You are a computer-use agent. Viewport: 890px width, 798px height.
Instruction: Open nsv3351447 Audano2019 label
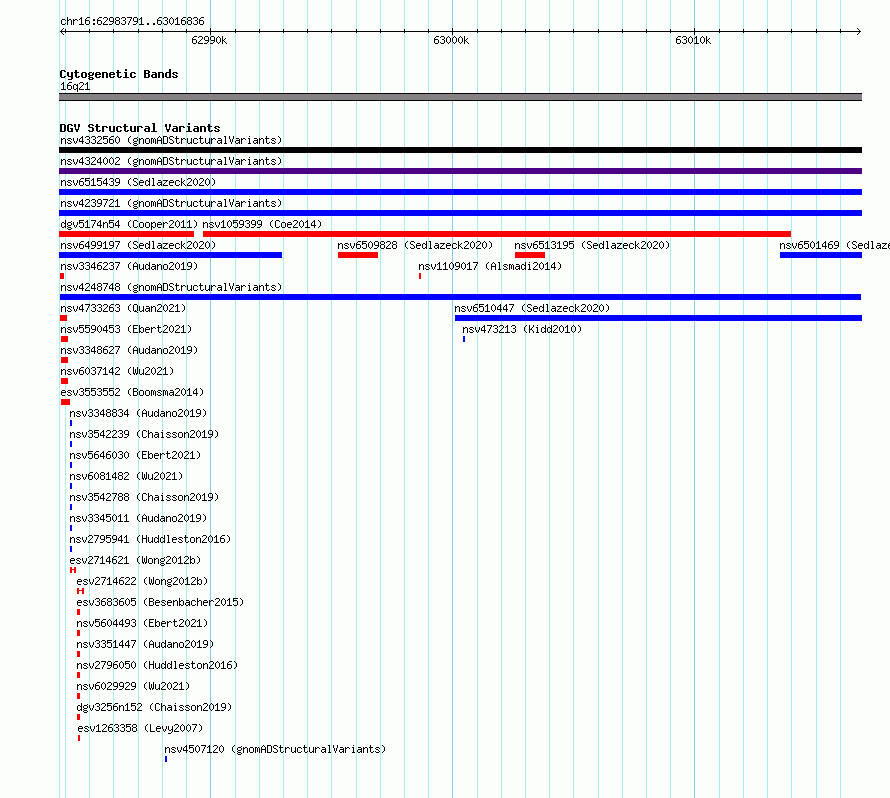[145, 644]
